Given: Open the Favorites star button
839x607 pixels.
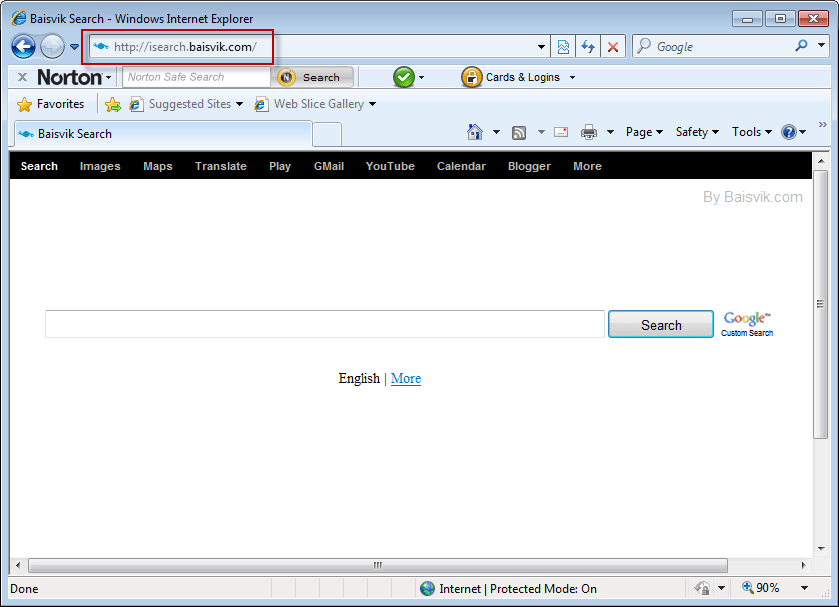Looking at the screenshot, I should click(x=51, y=104).
